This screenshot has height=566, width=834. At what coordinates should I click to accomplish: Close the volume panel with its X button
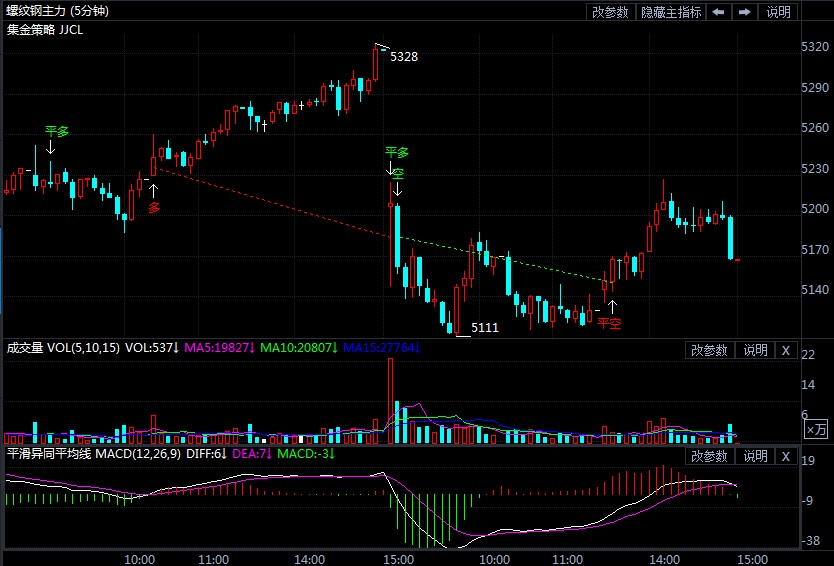(786, 350)
